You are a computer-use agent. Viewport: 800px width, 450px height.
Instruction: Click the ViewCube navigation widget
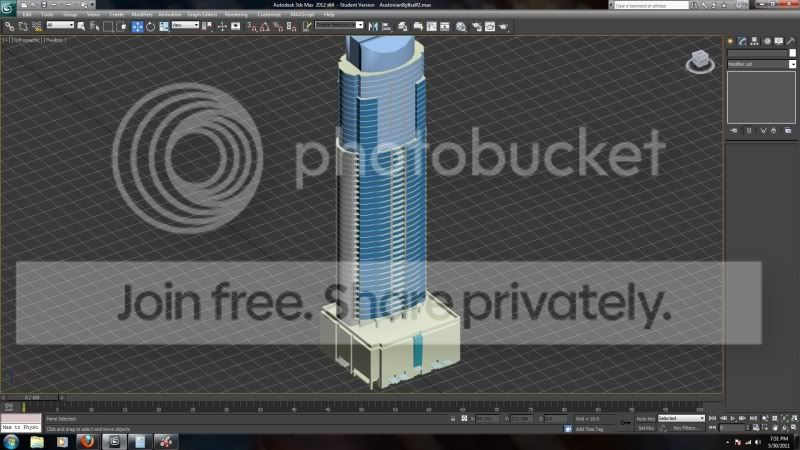tap(700, 62)
